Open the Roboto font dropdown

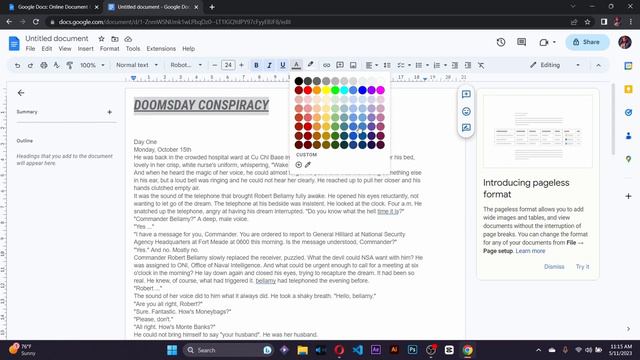pos(186,65)
